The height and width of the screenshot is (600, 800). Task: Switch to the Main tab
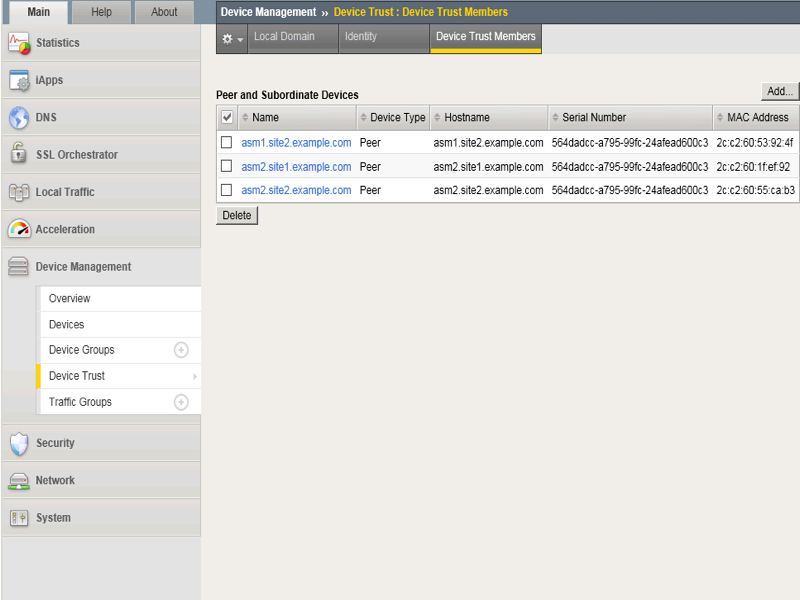tap(38, 12)
